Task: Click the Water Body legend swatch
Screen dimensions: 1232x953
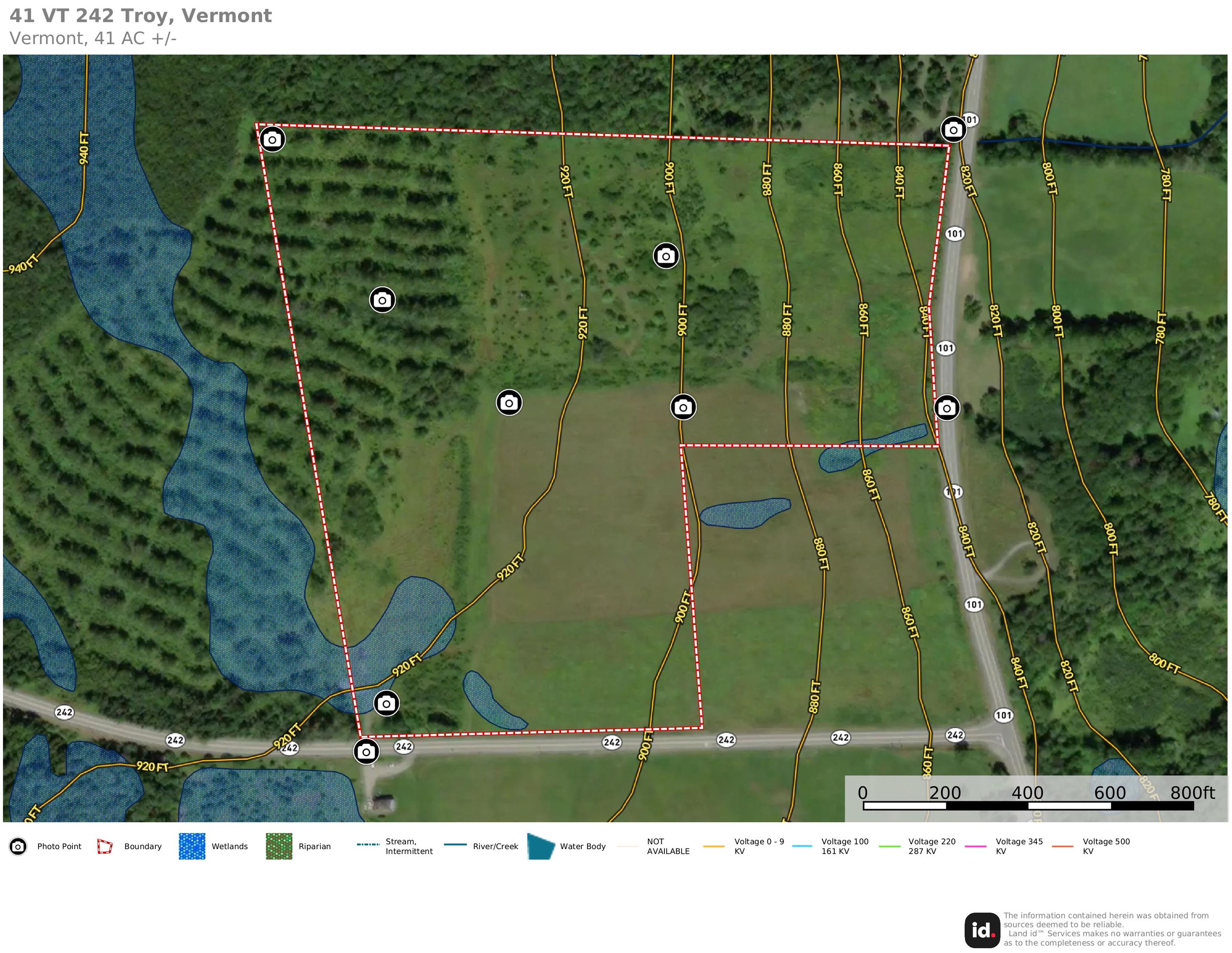Action: click(540, 846)
